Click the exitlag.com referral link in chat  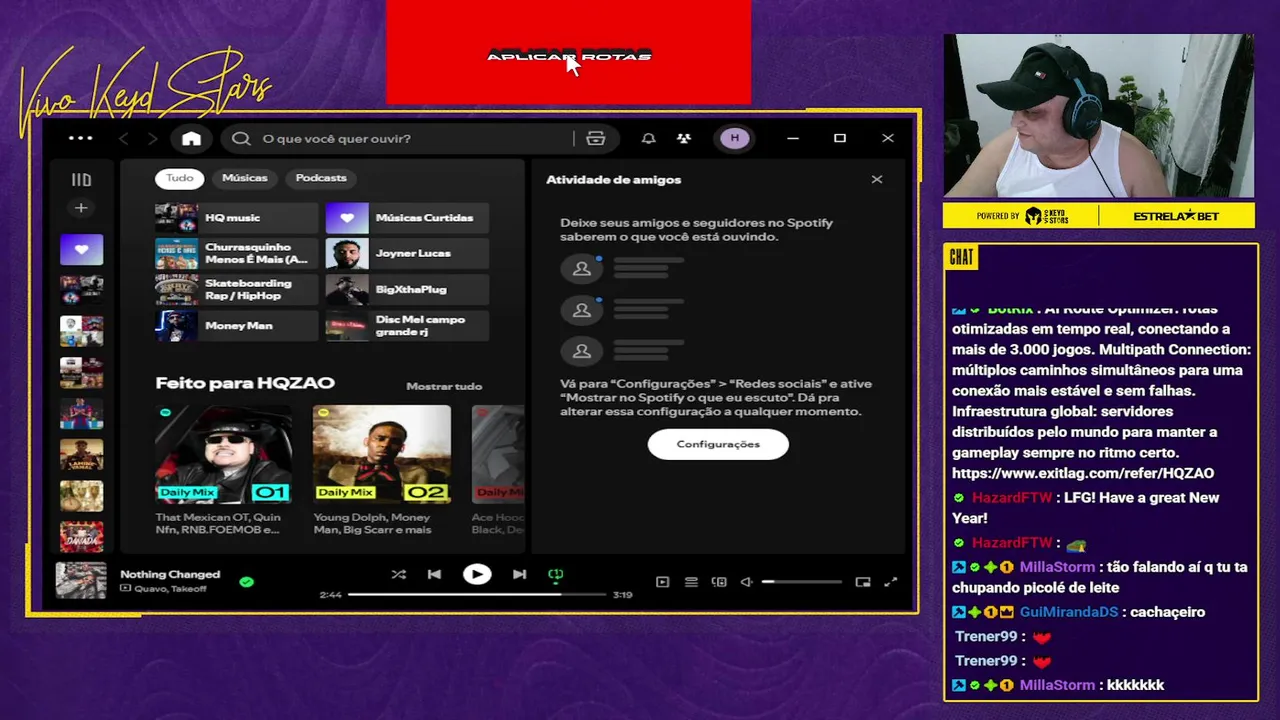pos(1083,474)
